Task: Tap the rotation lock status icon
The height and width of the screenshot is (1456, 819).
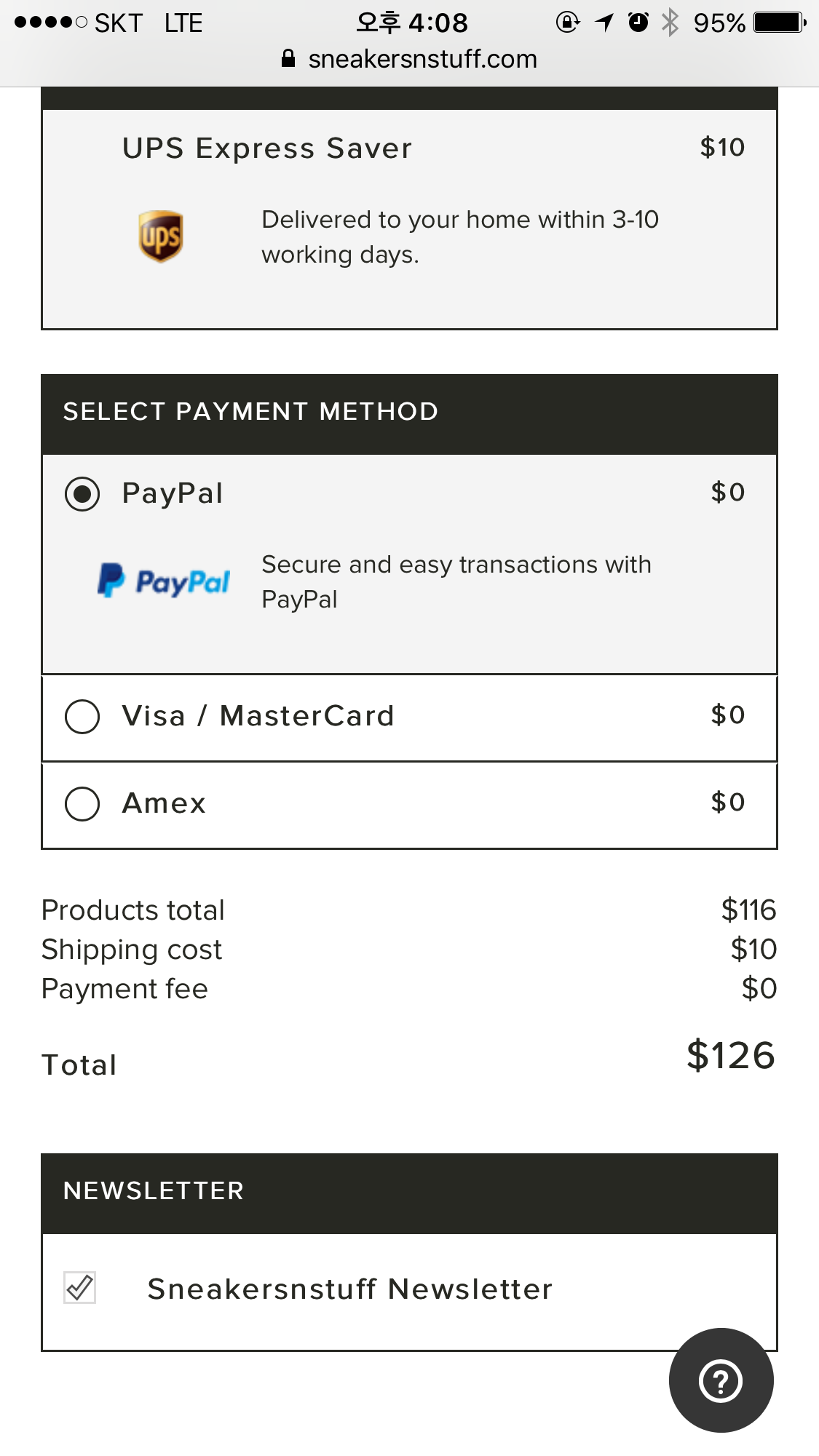Action: pos(568,23)
